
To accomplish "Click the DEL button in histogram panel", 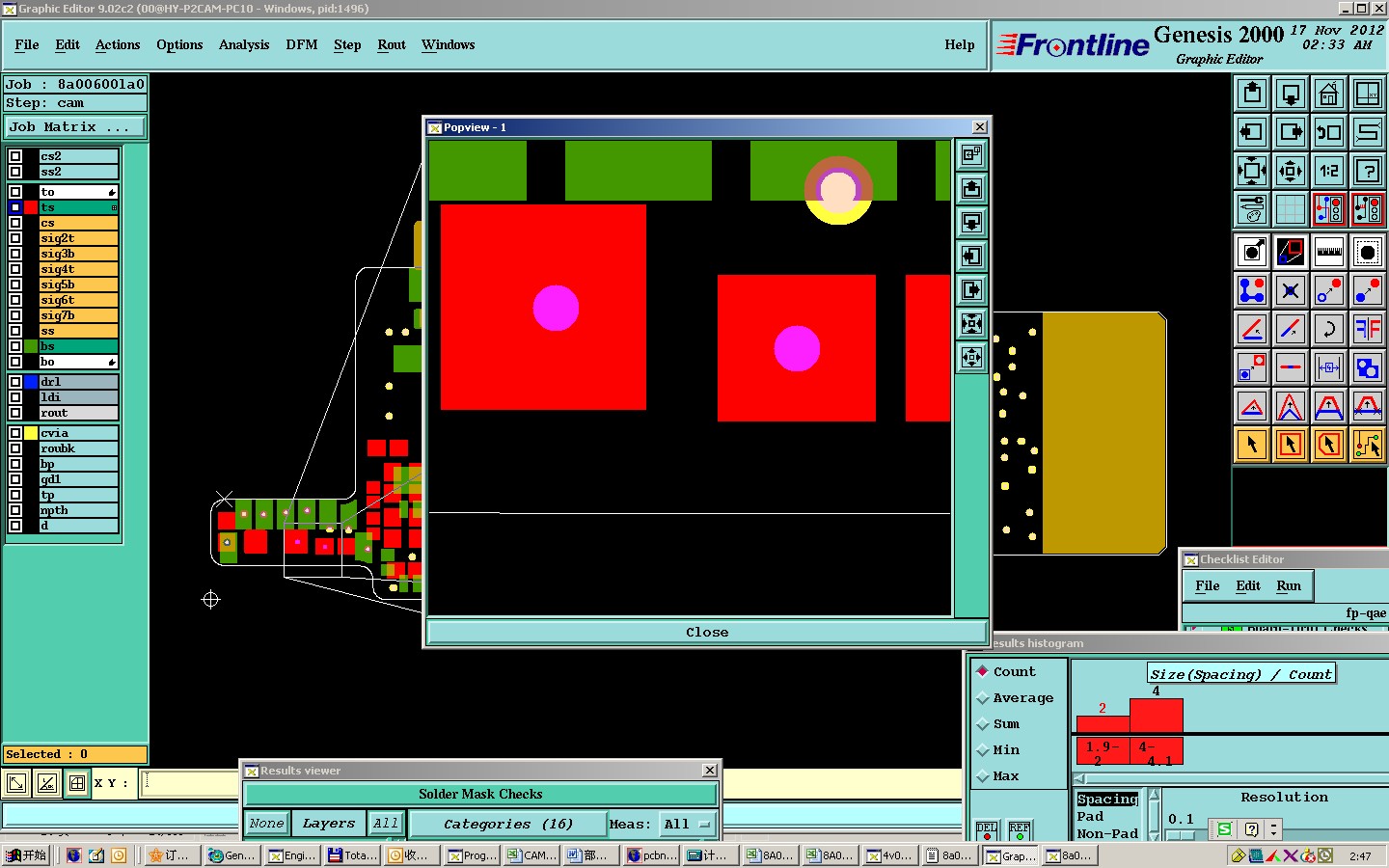I will tap(986, 829).
